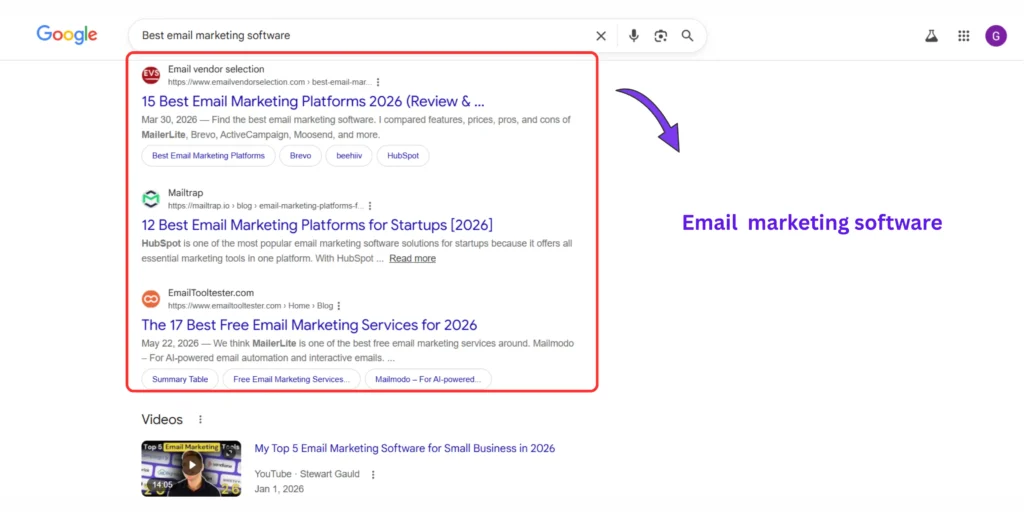Viewport: 1024px width, 512px height.
Task: Open the Google apps grid icon
Action: (964, 36)
